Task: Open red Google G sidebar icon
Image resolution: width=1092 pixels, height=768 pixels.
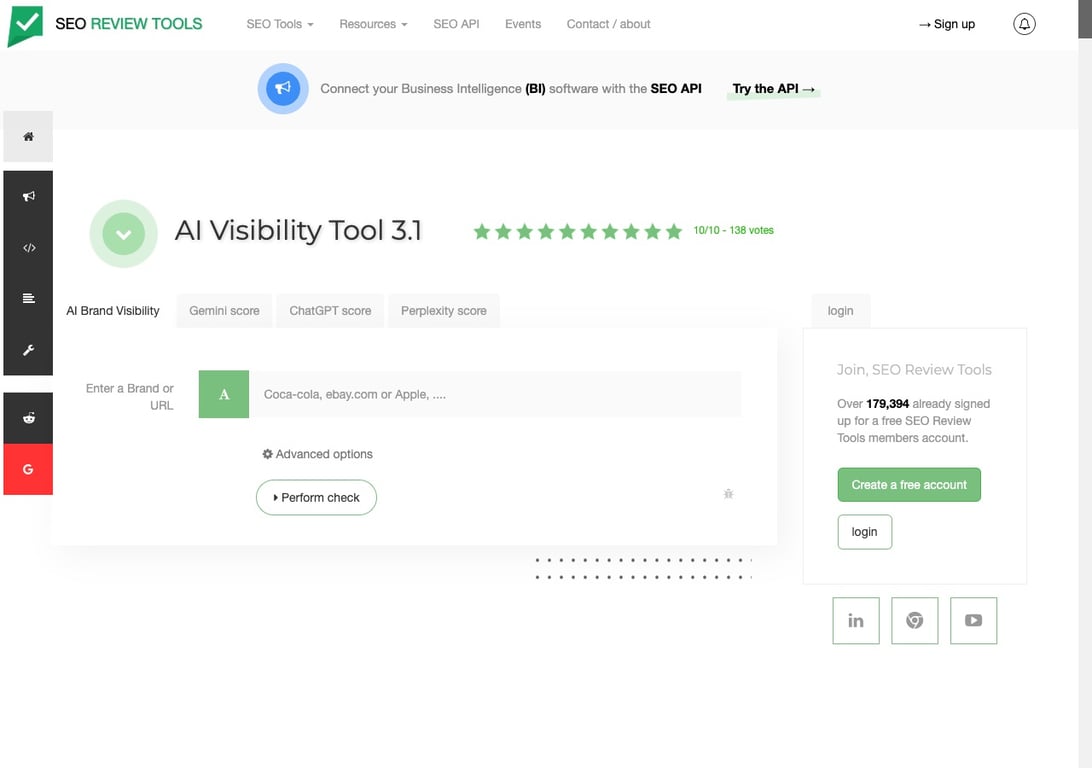Action: (x=28, y=469)
